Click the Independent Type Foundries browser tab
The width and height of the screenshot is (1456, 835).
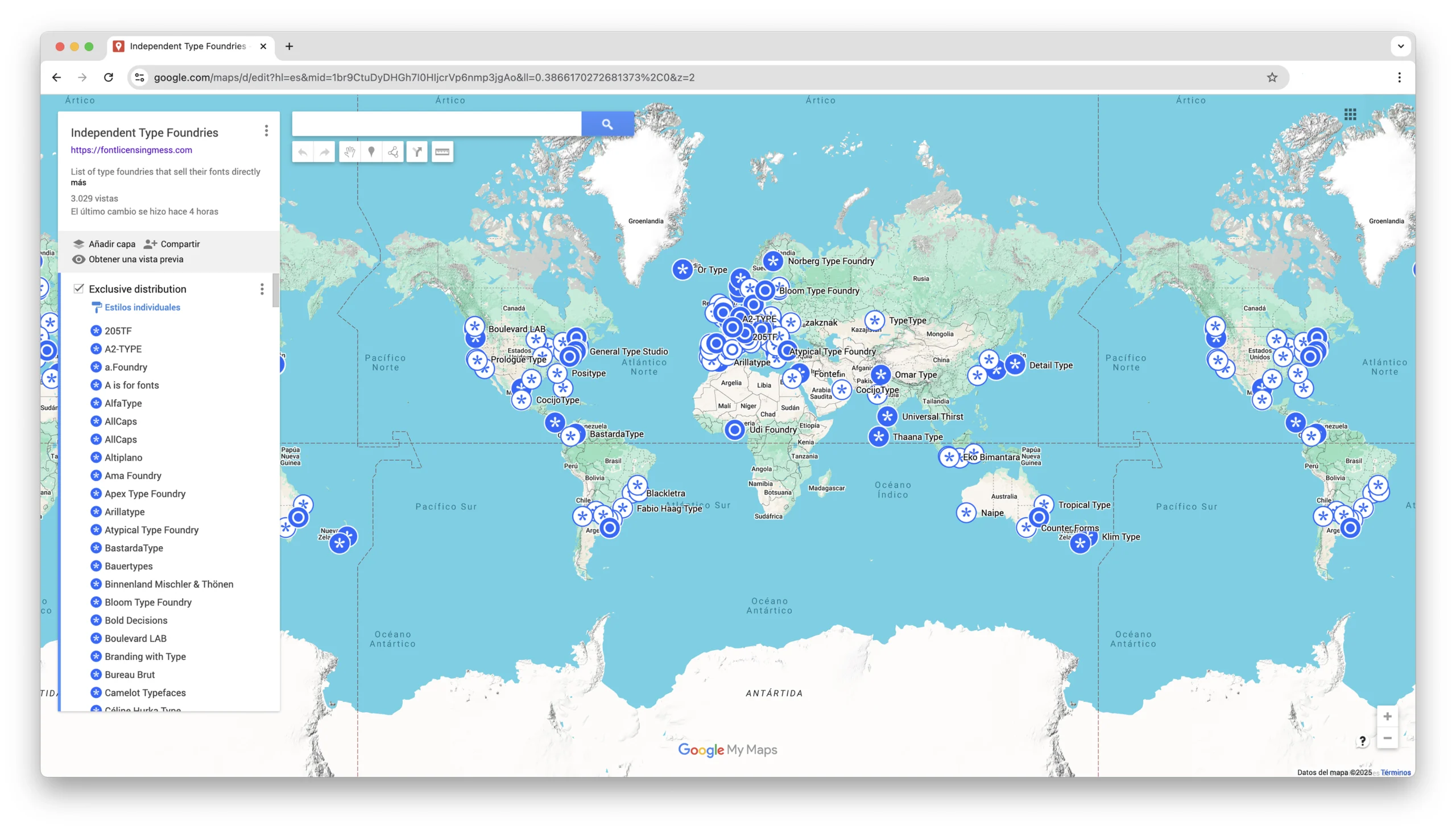(x=187, y=47)
